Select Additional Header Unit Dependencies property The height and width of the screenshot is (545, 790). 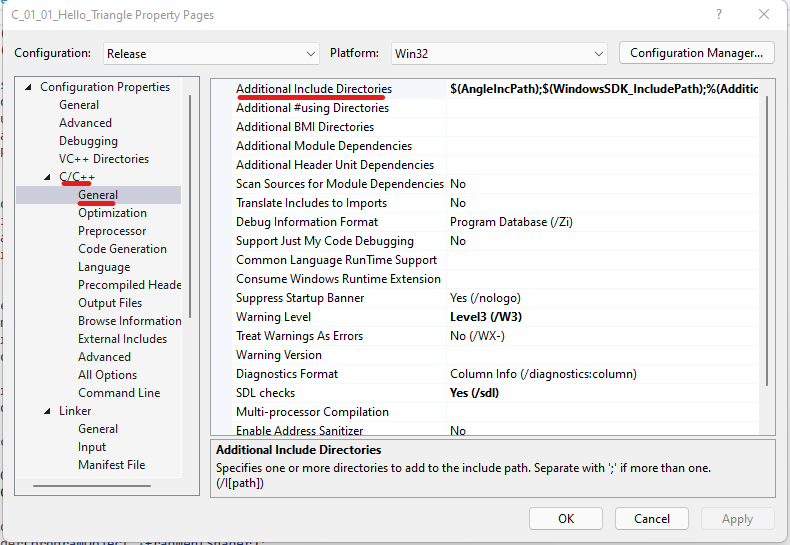point(335,165)
